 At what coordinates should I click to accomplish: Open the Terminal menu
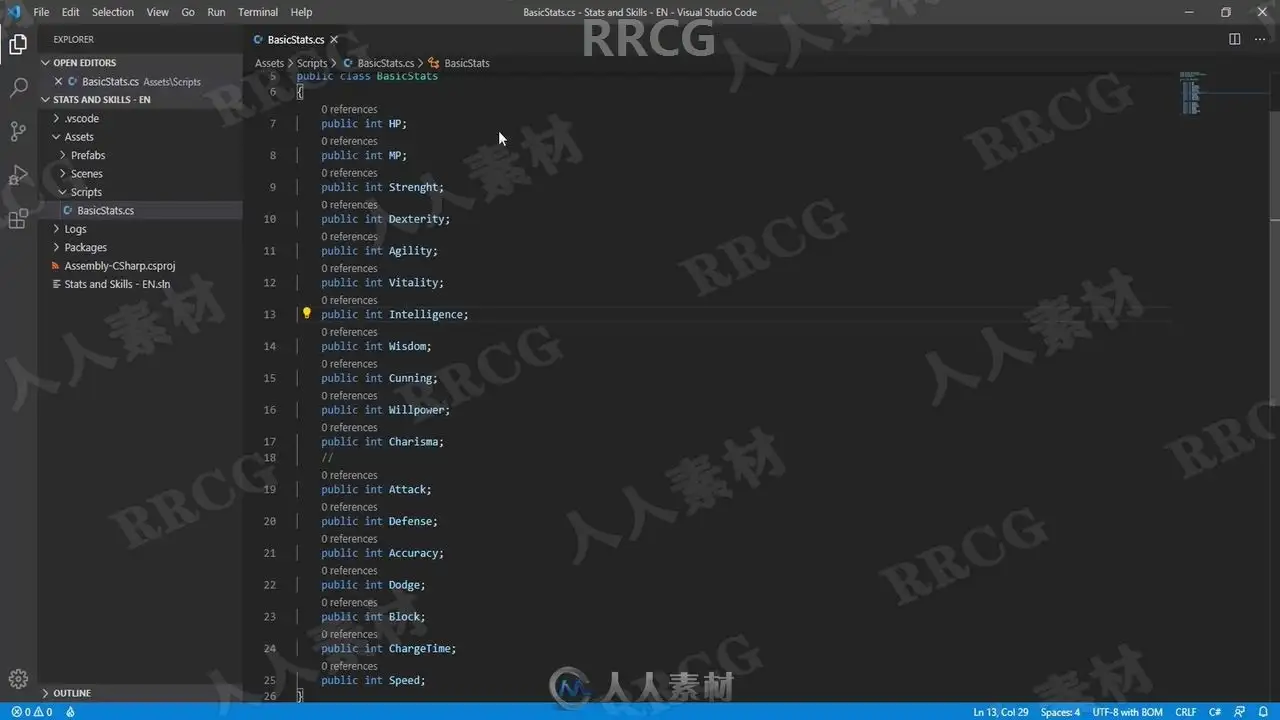click(x=258, y=12)
